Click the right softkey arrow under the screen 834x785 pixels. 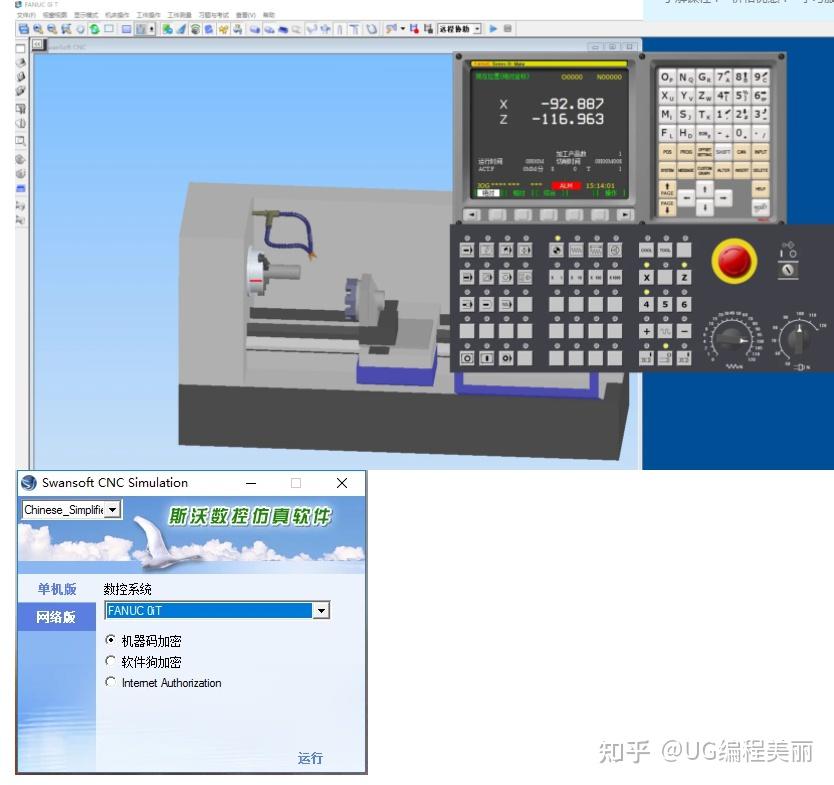pos(625,215)
